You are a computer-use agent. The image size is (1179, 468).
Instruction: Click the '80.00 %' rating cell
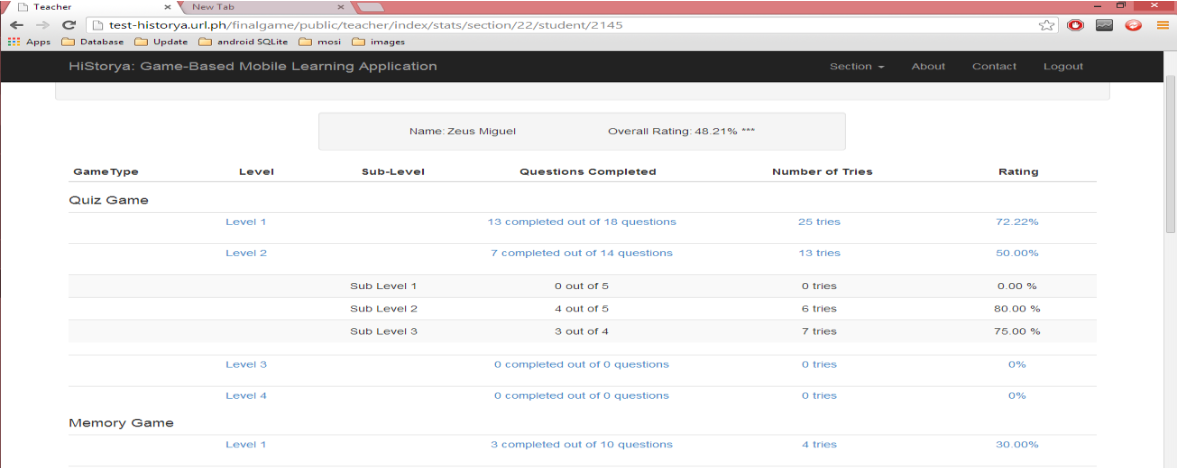pyautogui.click(x=1017, y=308)
